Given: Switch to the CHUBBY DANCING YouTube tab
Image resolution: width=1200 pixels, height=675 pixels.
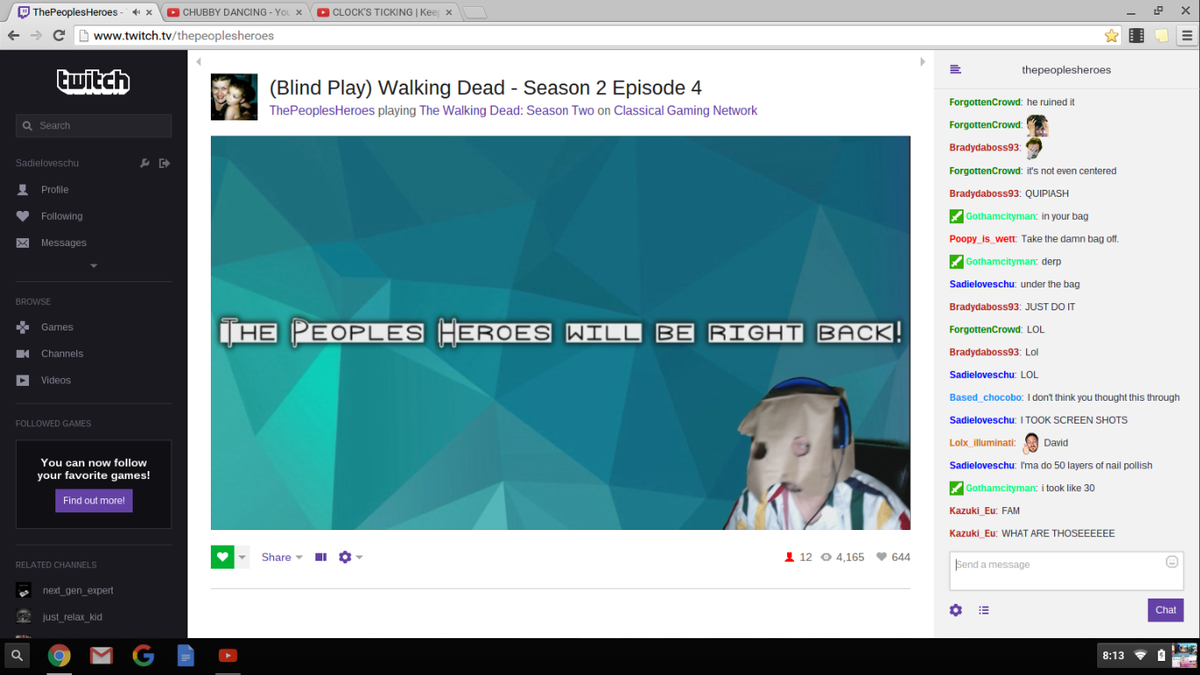Looking at the screenshot, I should click(x=235, y=12).
